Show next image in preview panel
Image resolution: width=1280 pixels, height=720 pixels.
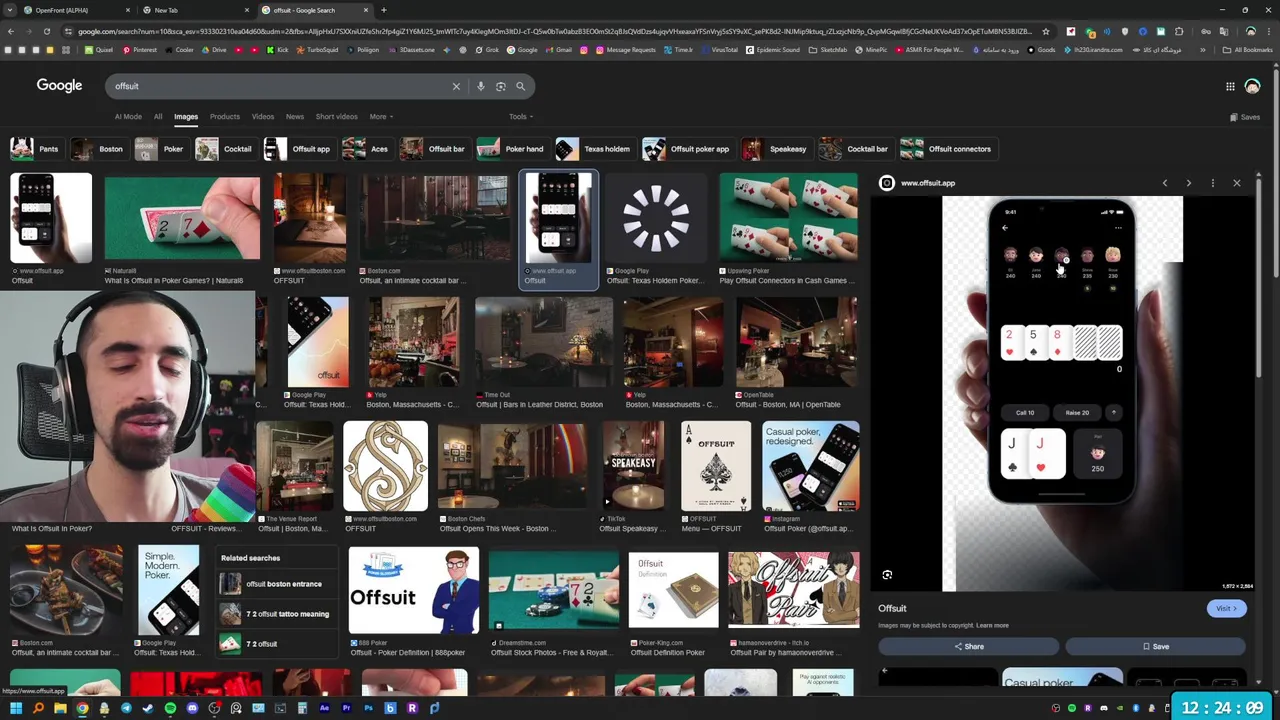tap(1188, 183)
